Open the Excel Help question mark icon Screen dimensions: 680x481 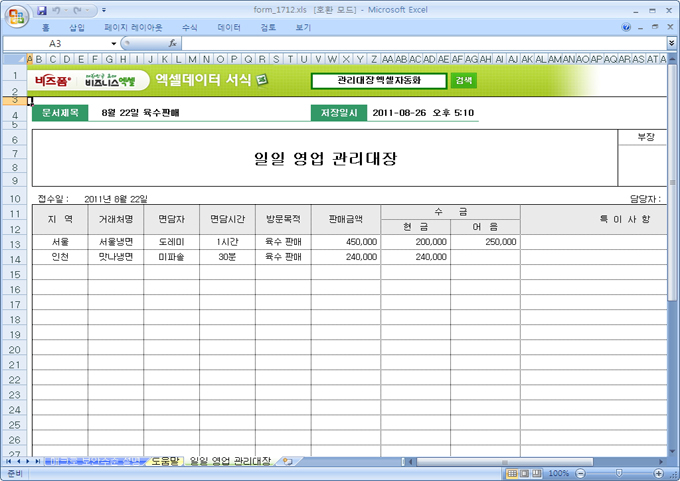(x=626, y=28)
